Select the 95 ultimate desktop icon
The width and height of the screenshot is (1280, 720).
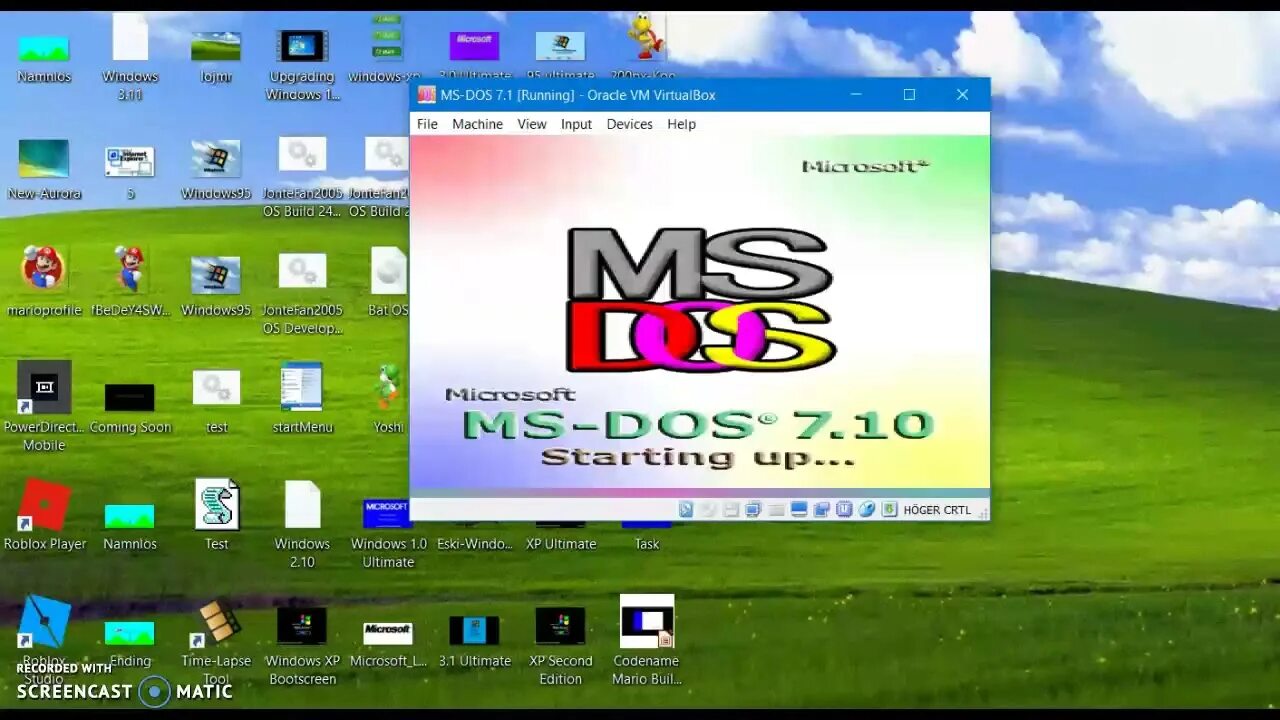pyautogui.click(x=560, y=55)
